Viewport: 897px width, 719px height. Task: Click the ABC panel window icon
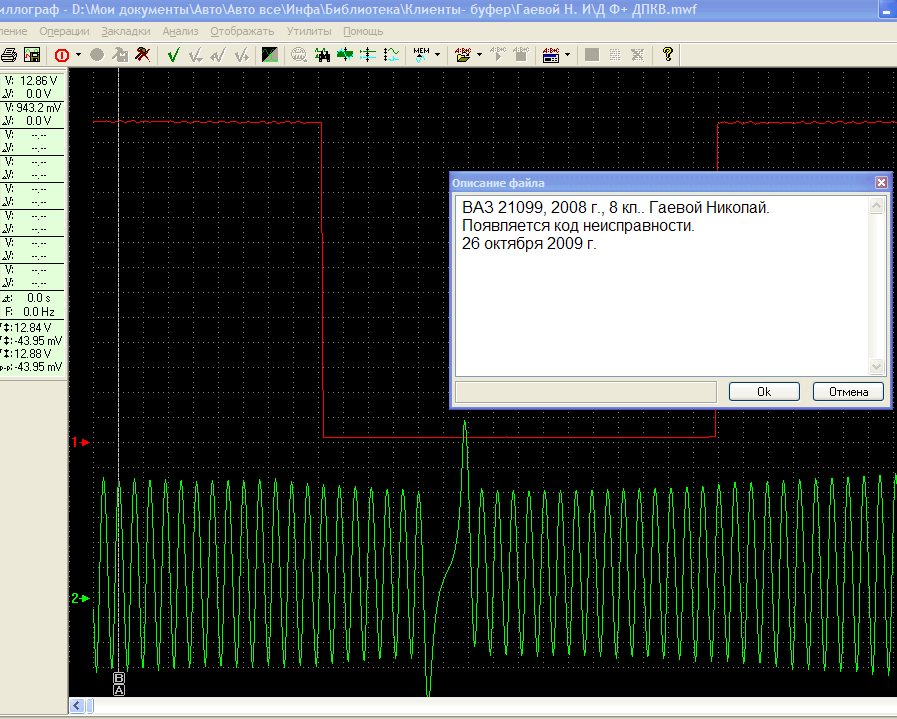551,55
